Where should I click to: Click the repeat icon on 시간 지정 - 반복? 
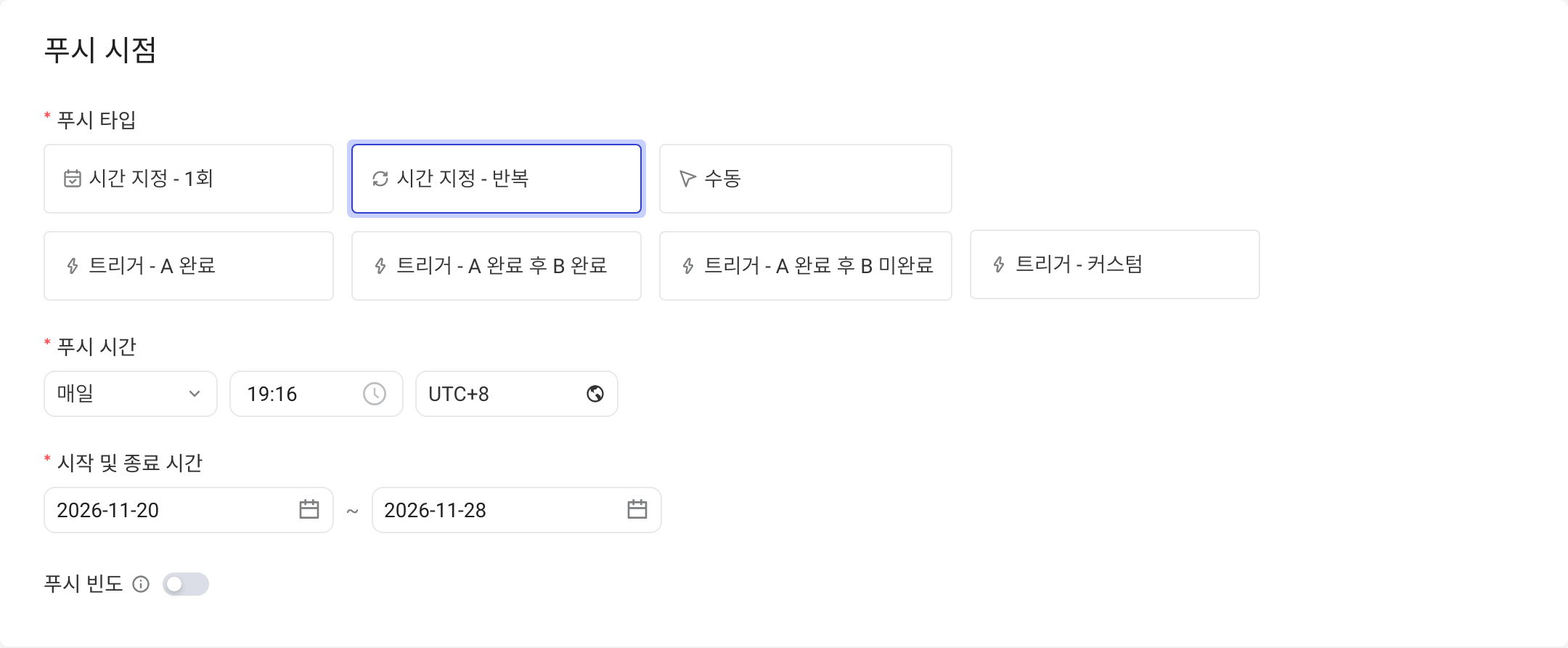point(380,179)
